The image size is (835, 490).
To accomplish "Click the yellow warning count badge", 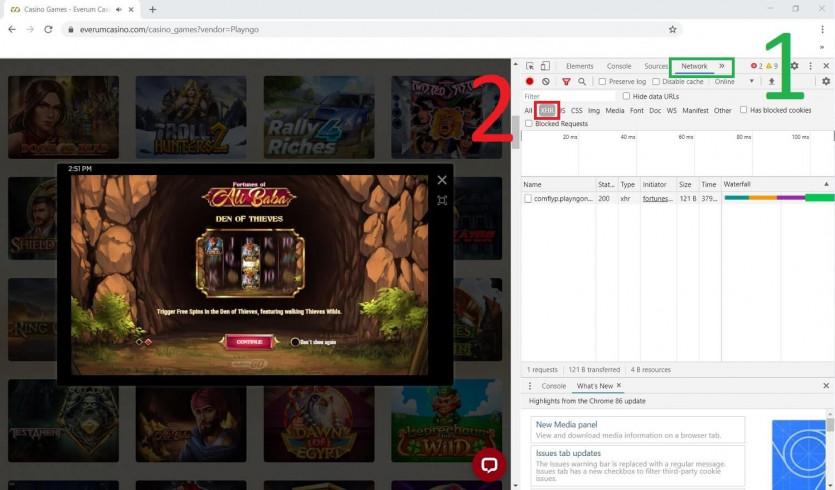I will (772, 66).
